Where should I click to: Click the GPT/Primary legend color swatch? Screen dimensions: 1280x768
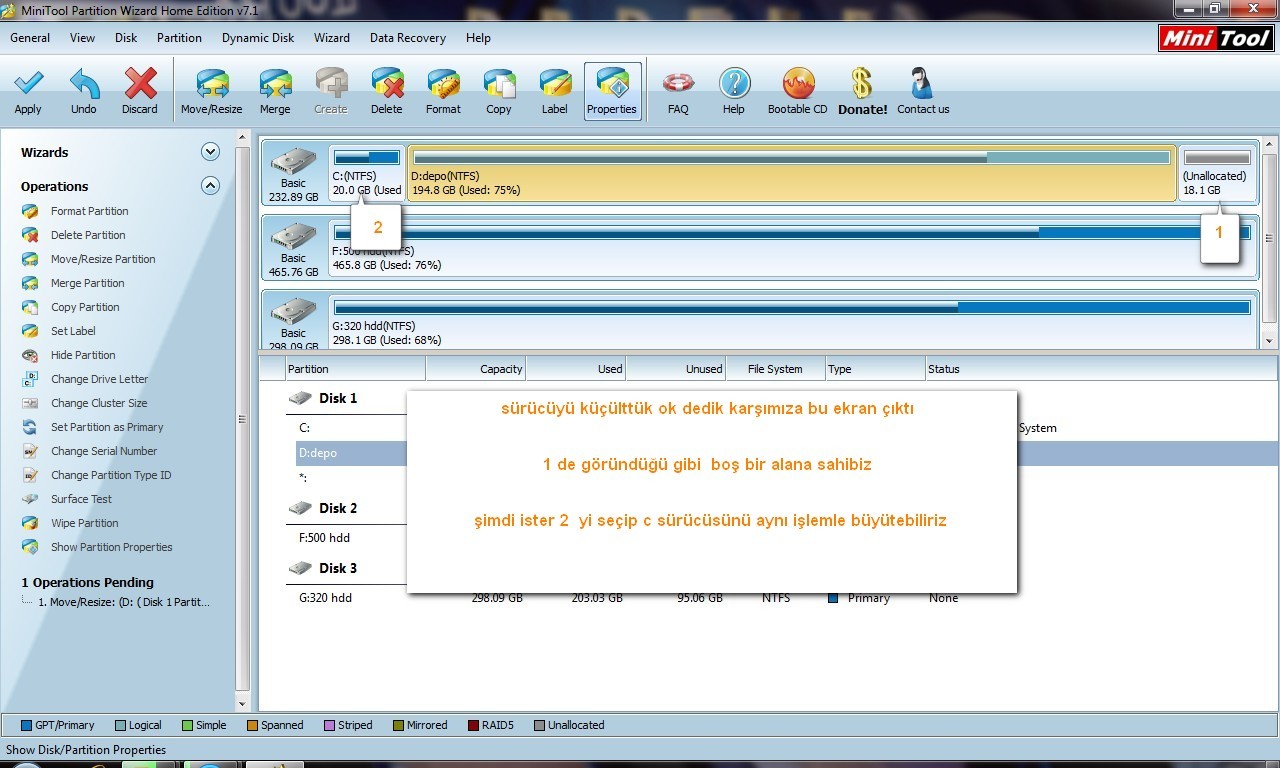tap(26, 726)
